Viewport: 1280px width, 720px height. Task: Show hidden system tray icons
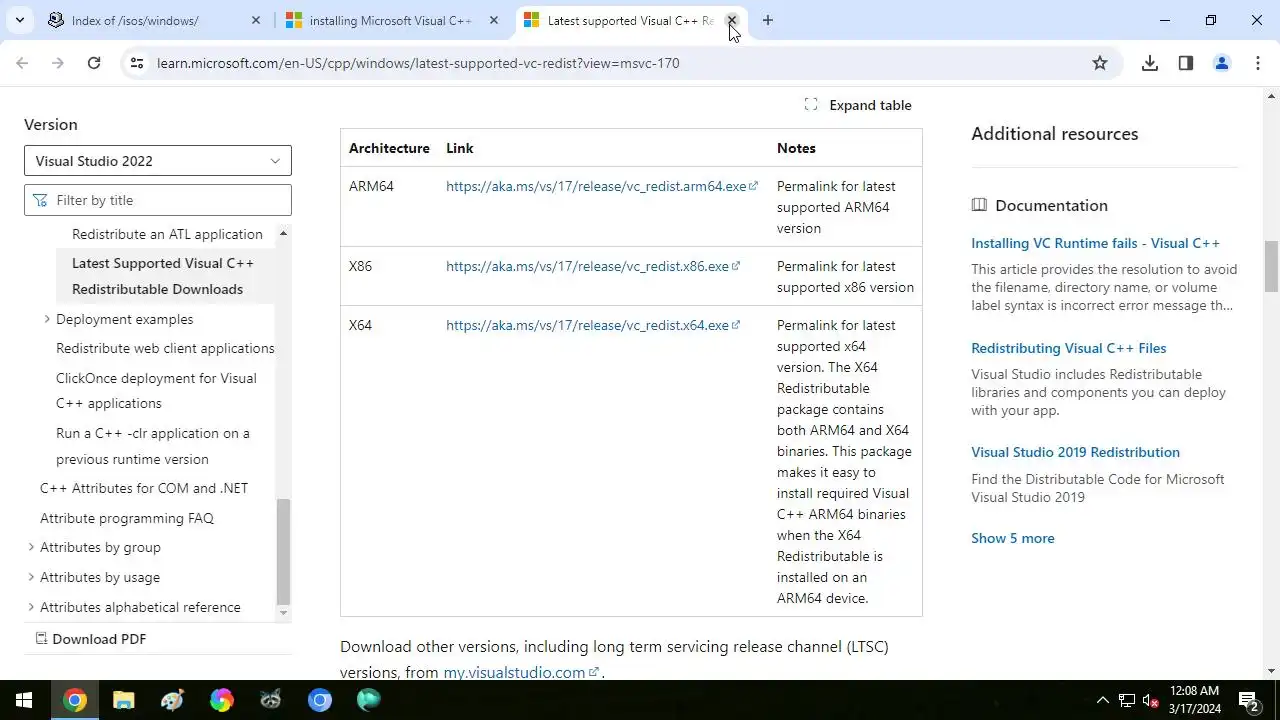[x=1103, y=700]
